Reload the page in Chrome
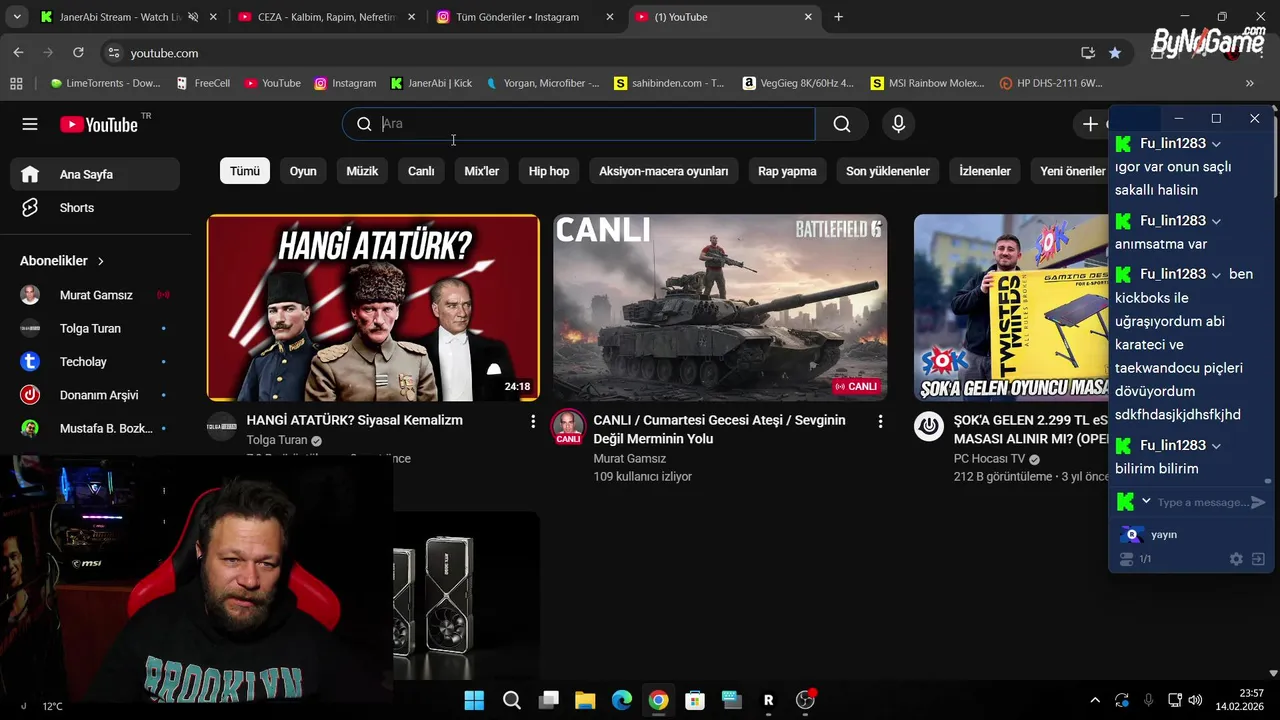Screen dimensions: 1280x720 (x=78, y=53)
